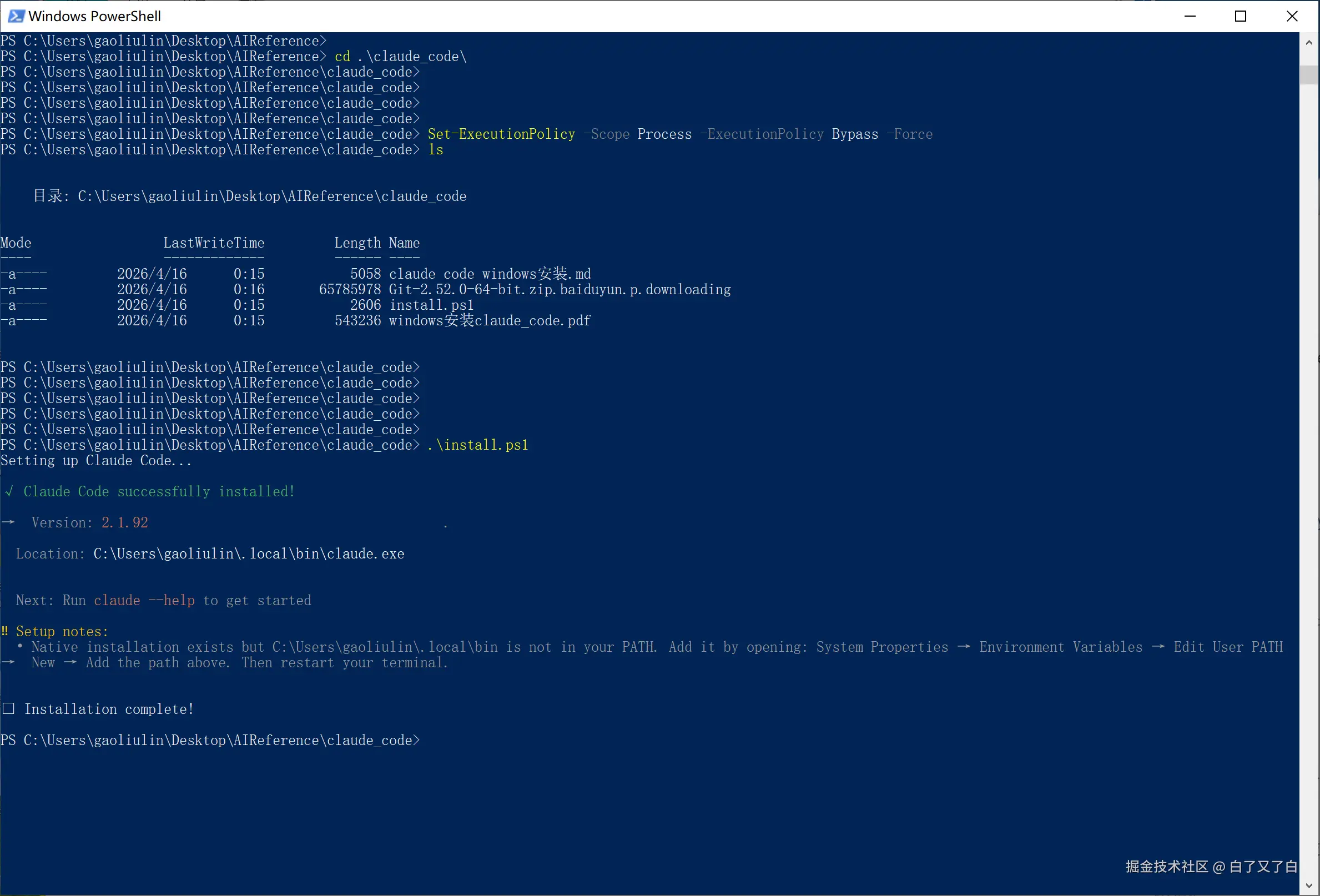Click the windows安装claude_code.pdf filename
This screenshot has height=896, width=1320.
click(490, 320)
